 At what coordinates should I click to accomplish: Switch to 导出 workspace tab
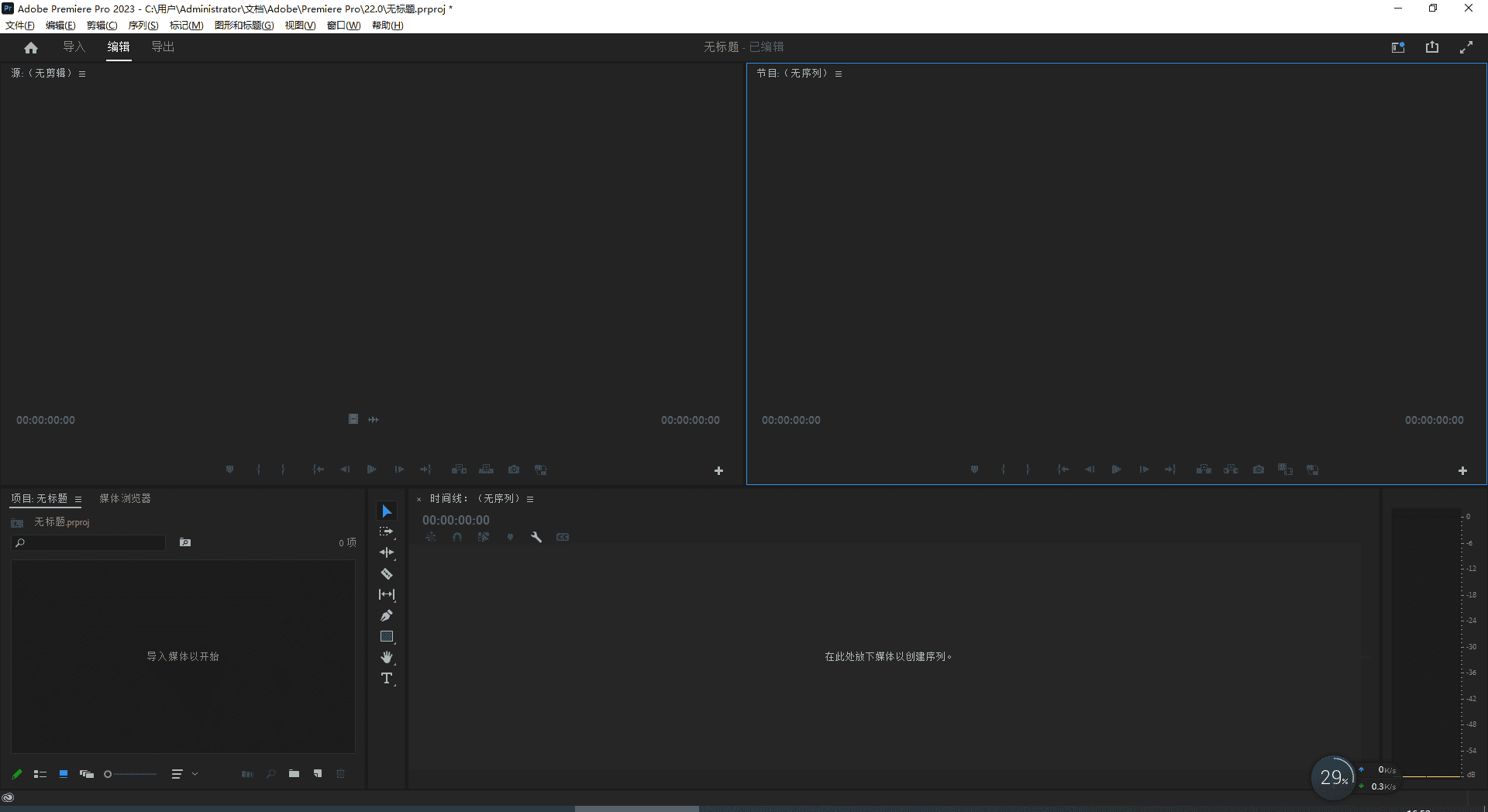tap(163, 47)
